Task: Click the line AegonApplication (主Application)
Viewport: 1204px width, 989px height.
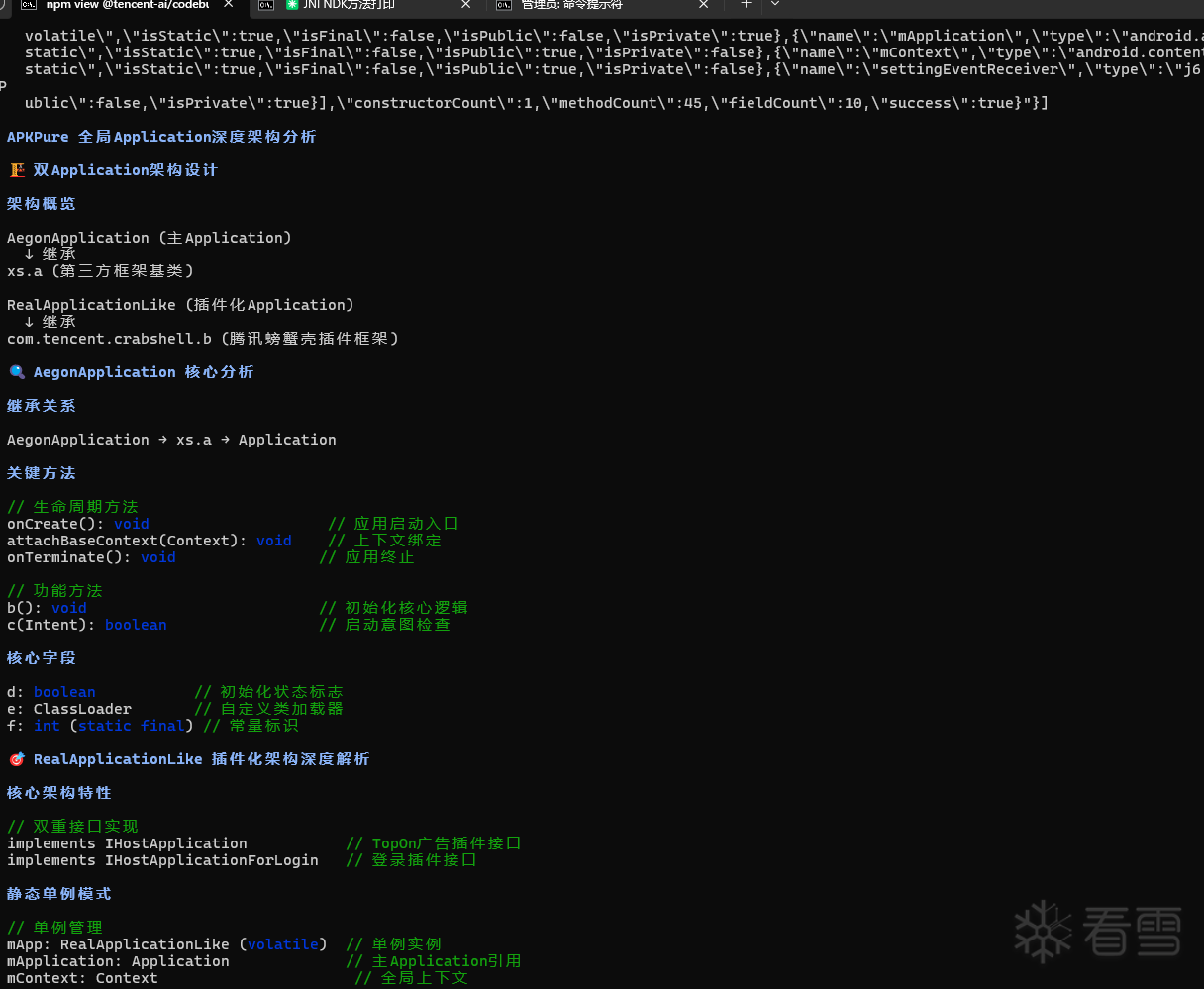Action: tap(150, 238)
